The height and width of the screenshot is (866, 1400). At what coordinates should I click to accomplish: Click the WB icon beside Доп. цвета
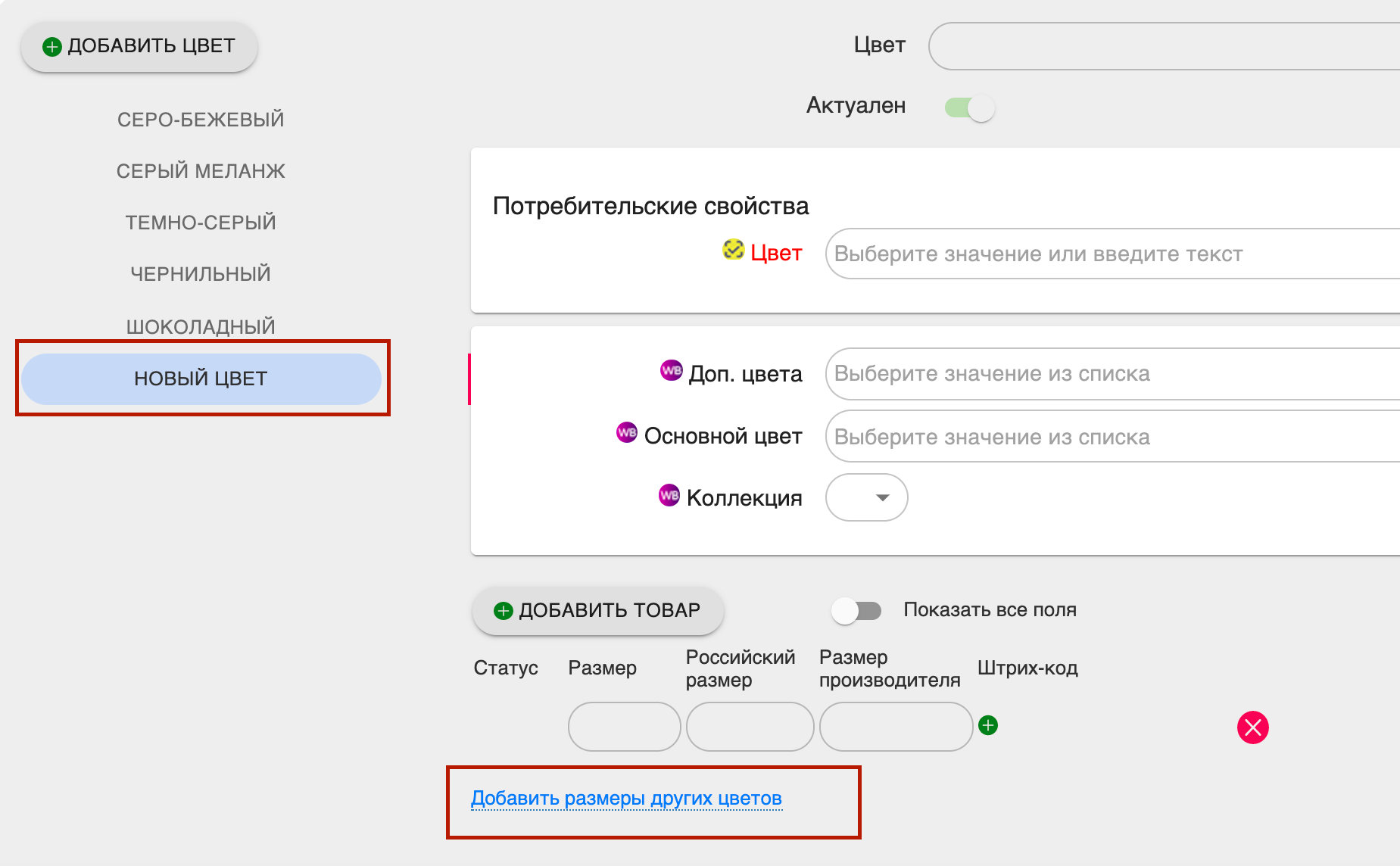click(x=672, y=370)
